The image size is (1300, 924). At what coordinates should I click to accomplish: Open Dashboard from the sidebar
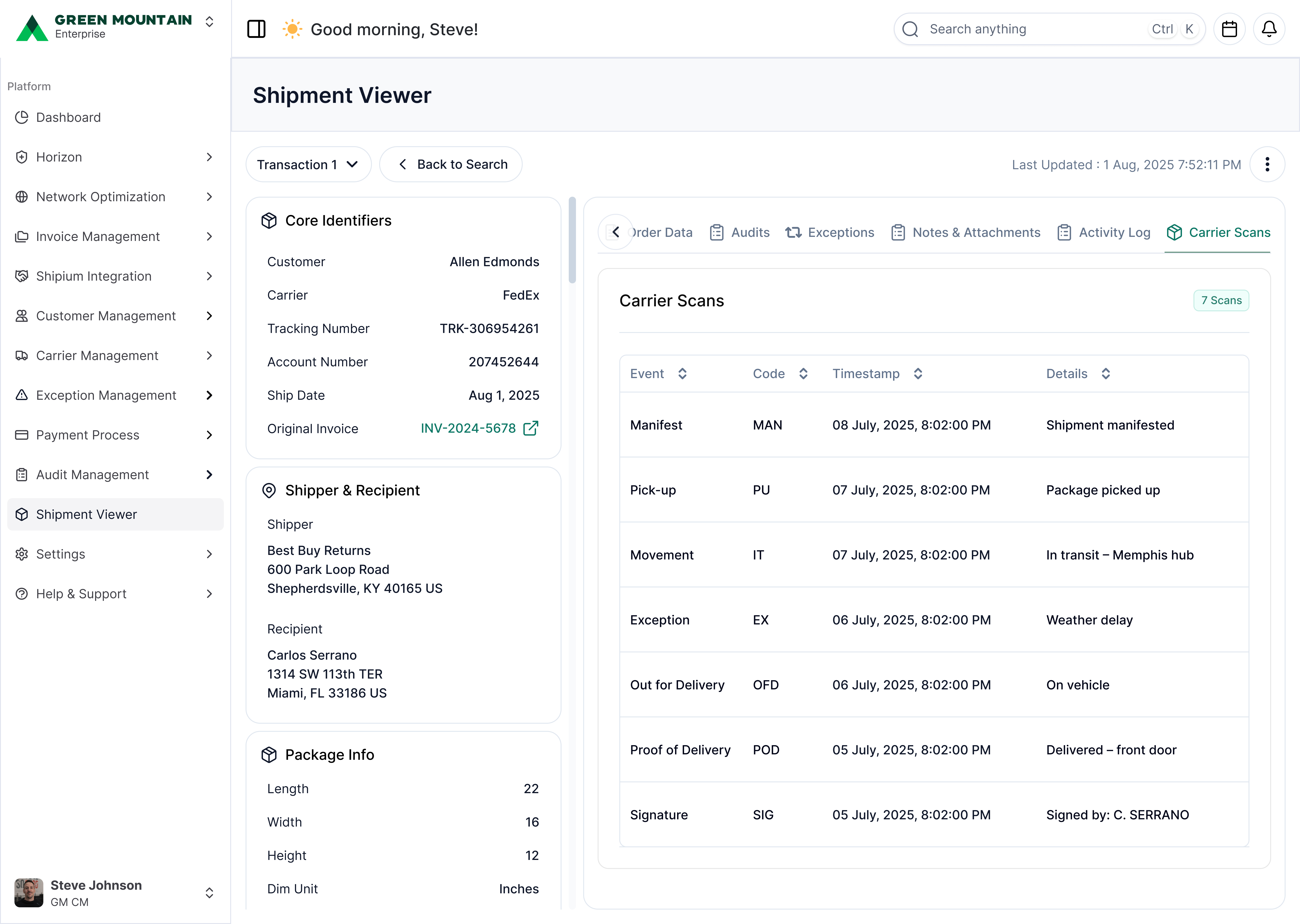click(116, 117)
